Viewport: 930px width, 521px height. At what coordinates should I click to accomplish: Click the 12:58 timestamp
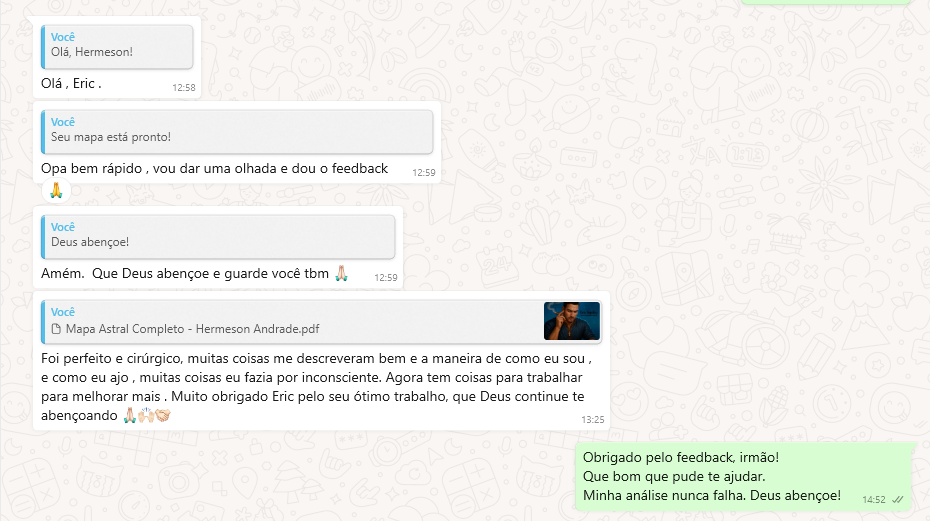click(x=184, y=88)
